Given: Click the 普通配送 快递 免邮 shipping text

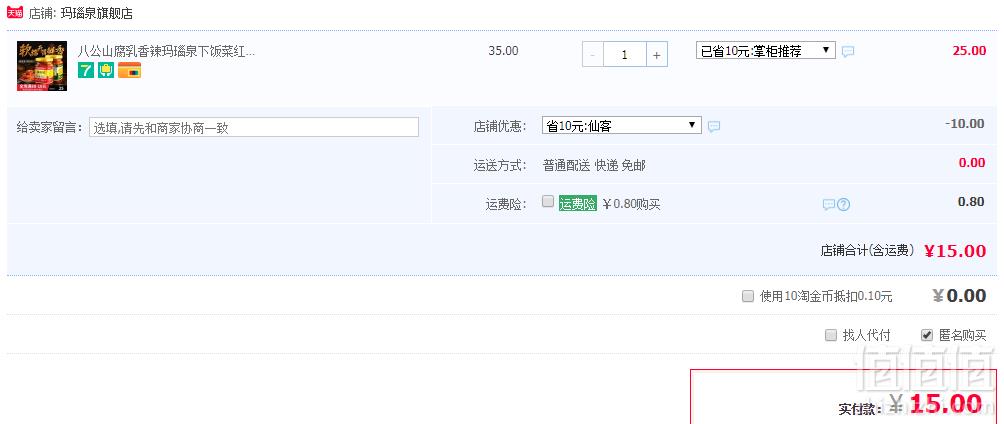Looking at the screenshot, I should [594, 165].
